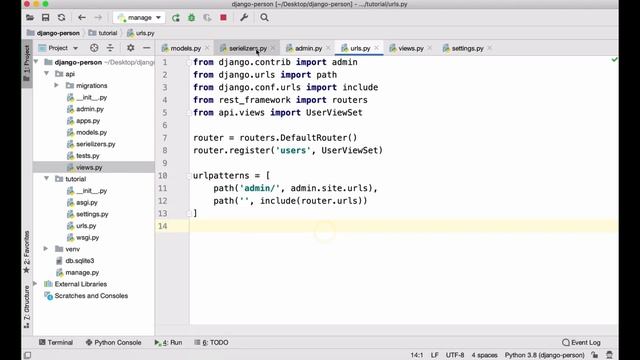Toggle the Z: Structure side panel
This screenshot has width=640, height=360.
click(27, 307)
